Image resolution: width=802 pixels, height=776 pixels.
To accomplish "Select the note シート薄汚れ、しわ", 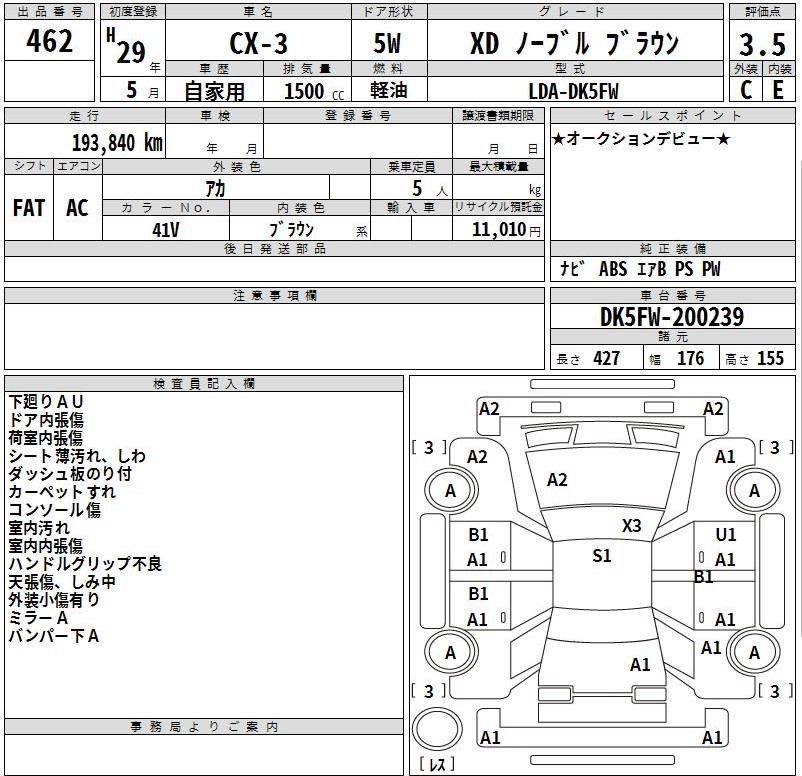I will point(77,456).
